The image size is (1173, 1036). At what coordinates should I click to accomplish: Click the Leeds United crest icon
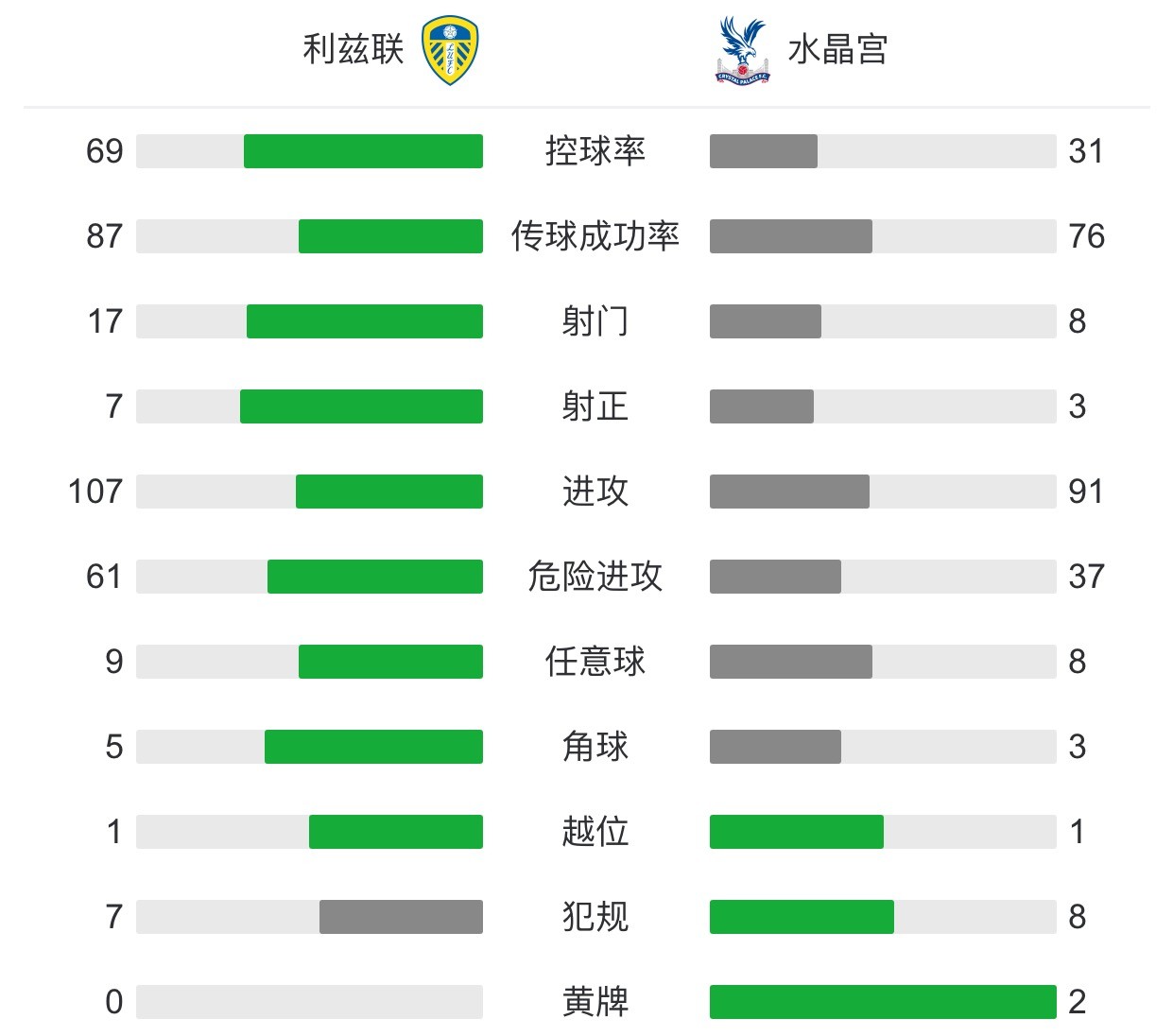[x=450, y=51]
